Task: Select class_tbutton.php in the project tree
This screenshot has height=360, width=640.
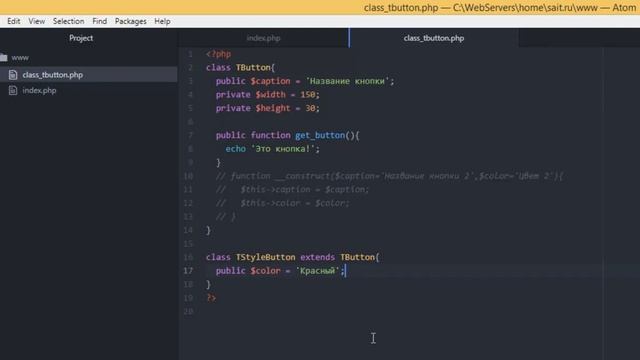Action: (x=53, y=75)
